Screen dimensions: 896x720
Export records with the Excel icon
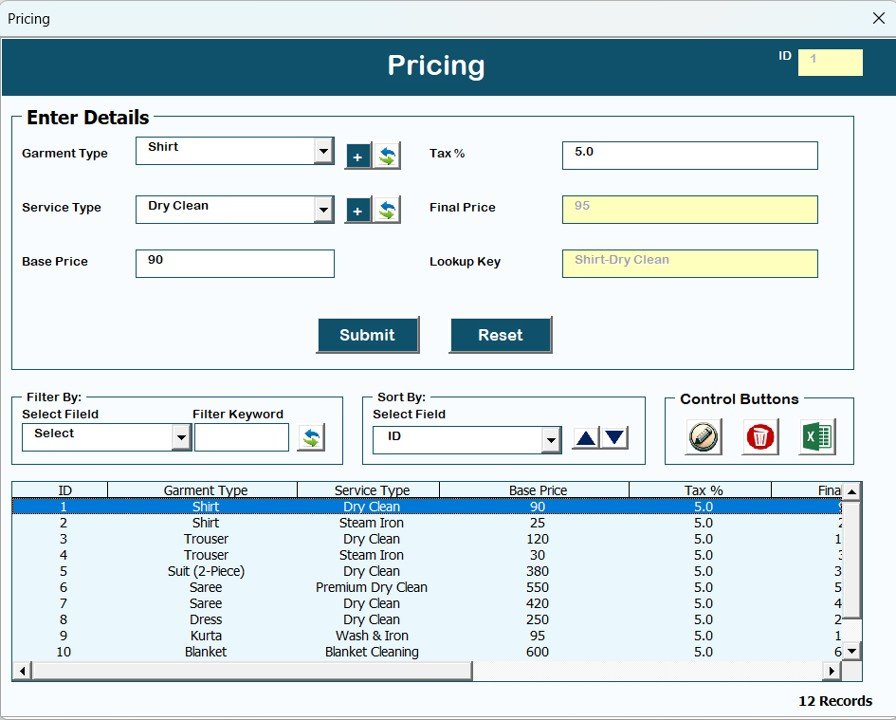click(x=817, y=437)
